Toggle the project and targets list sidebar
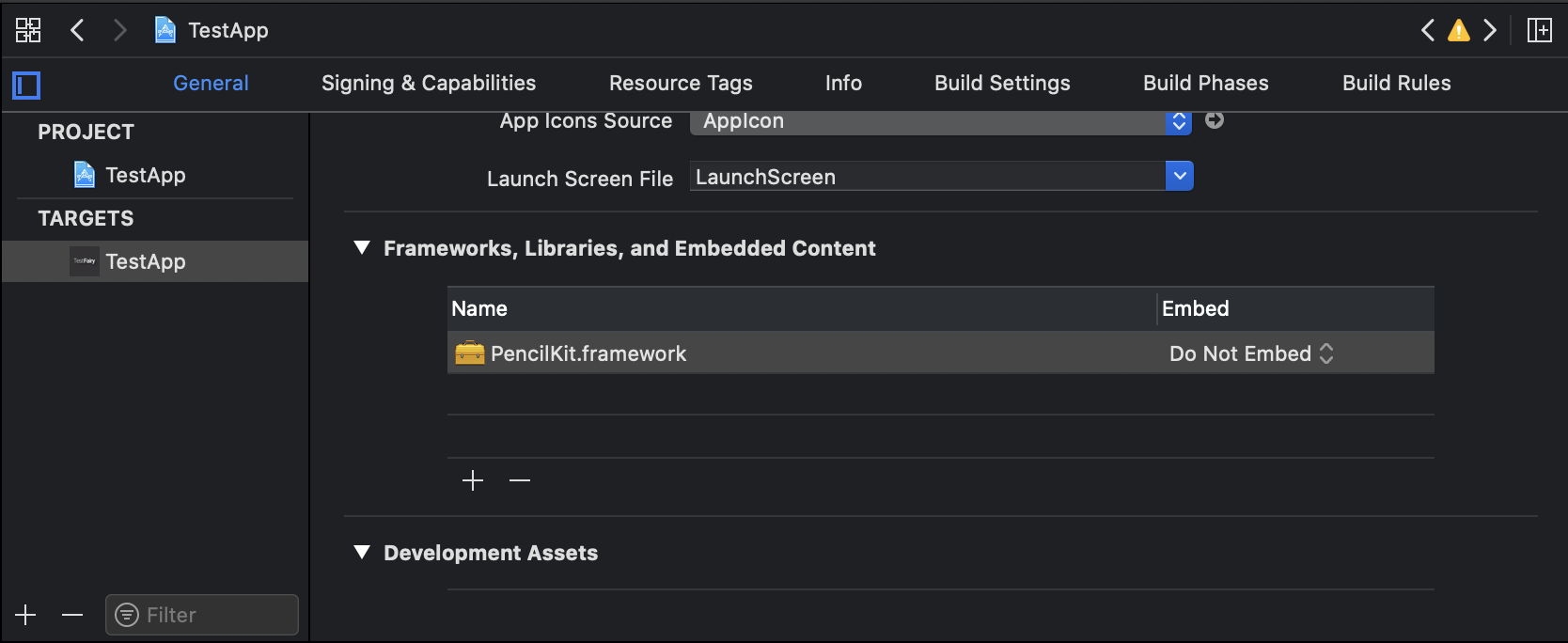 tap(26, 86)
